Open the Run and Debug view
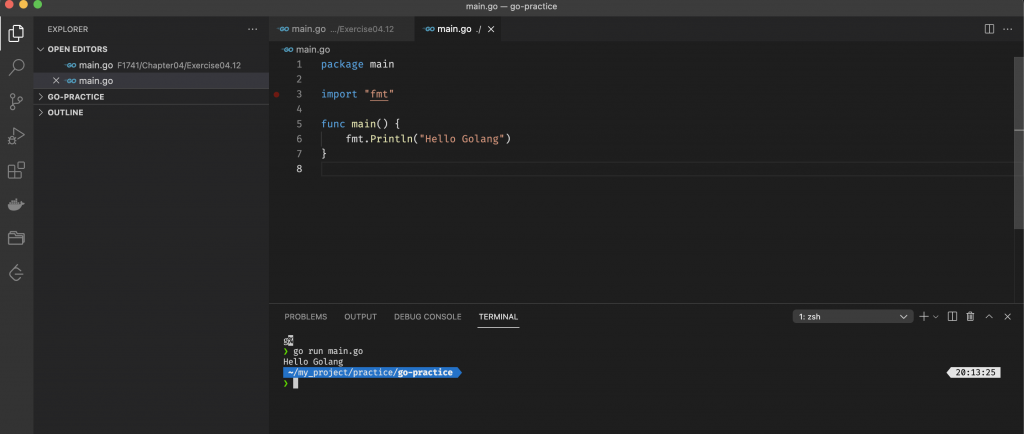The height and width of the screenshot is (434, 1024). coord(16,135)
